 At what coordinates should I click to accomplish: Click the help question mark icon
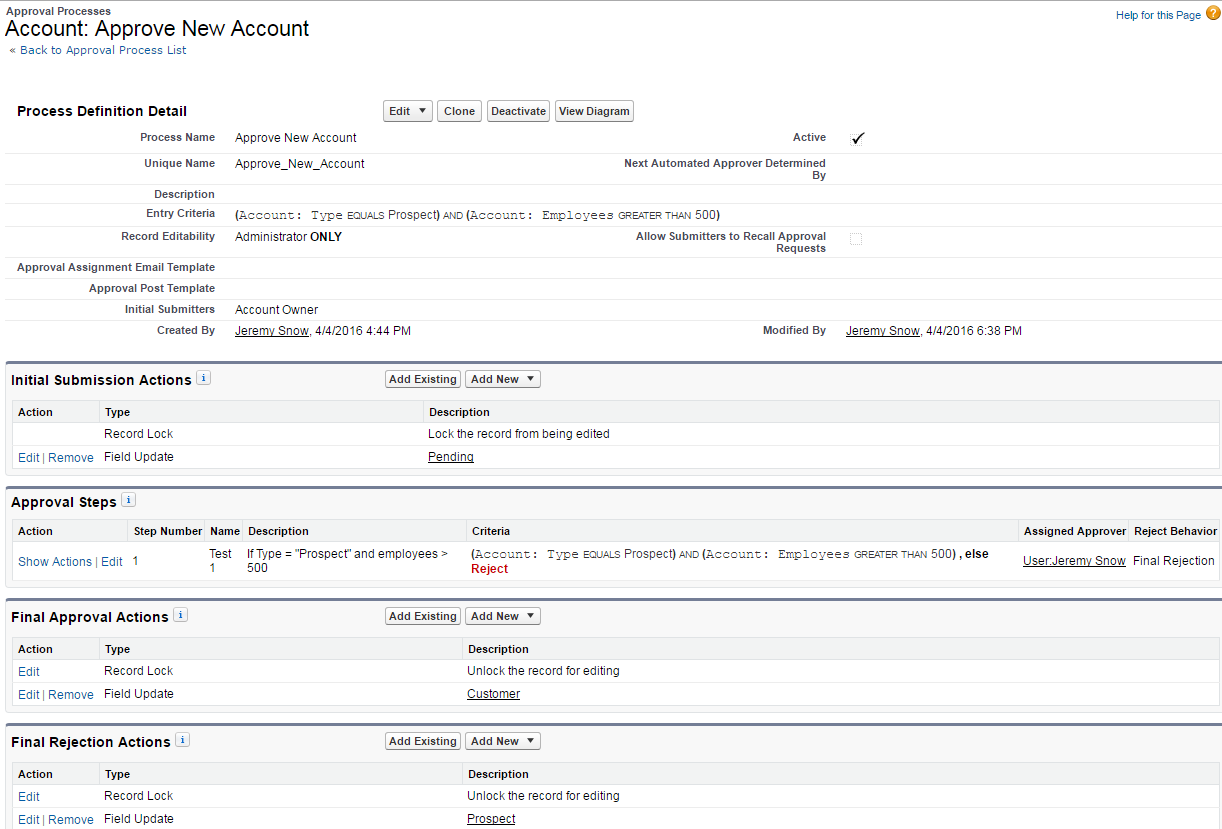(1212, 13)
